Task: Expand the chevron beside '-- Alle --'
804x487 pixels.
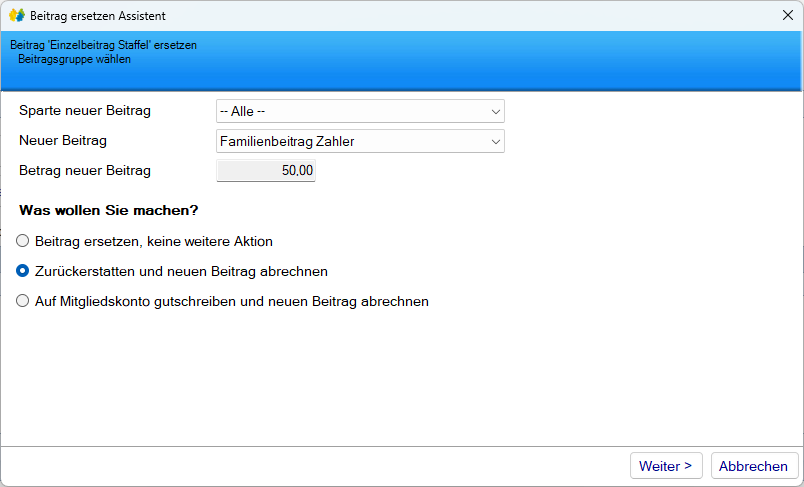Action: pyautogui.click(x=494, y=111)
